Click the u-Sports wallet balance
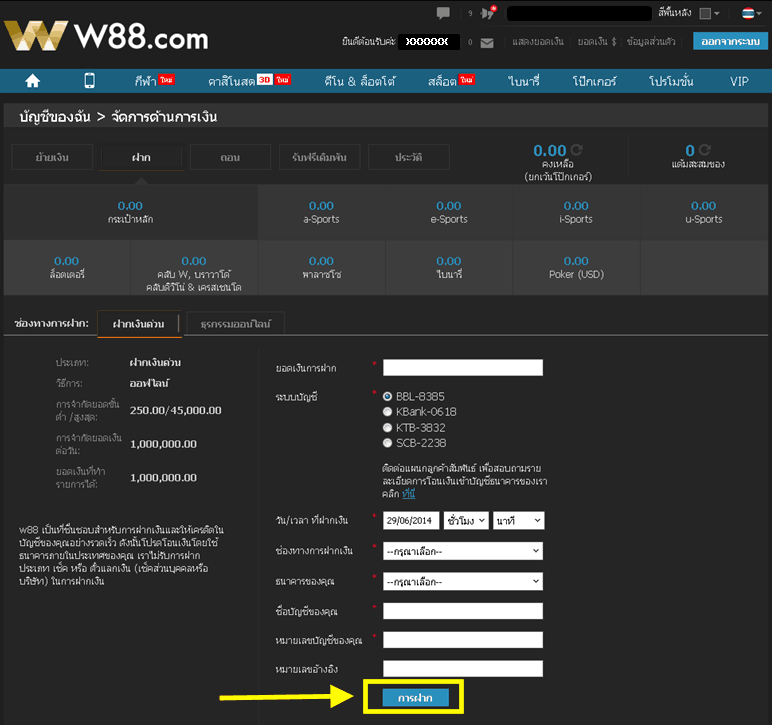 pos(704,212)
